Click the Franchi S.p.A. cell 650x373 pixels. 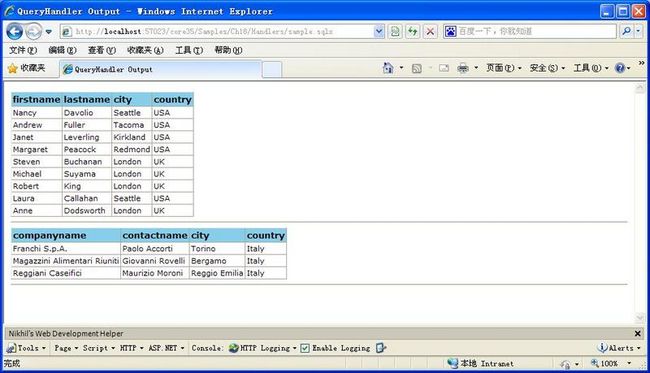pos(66,249)
